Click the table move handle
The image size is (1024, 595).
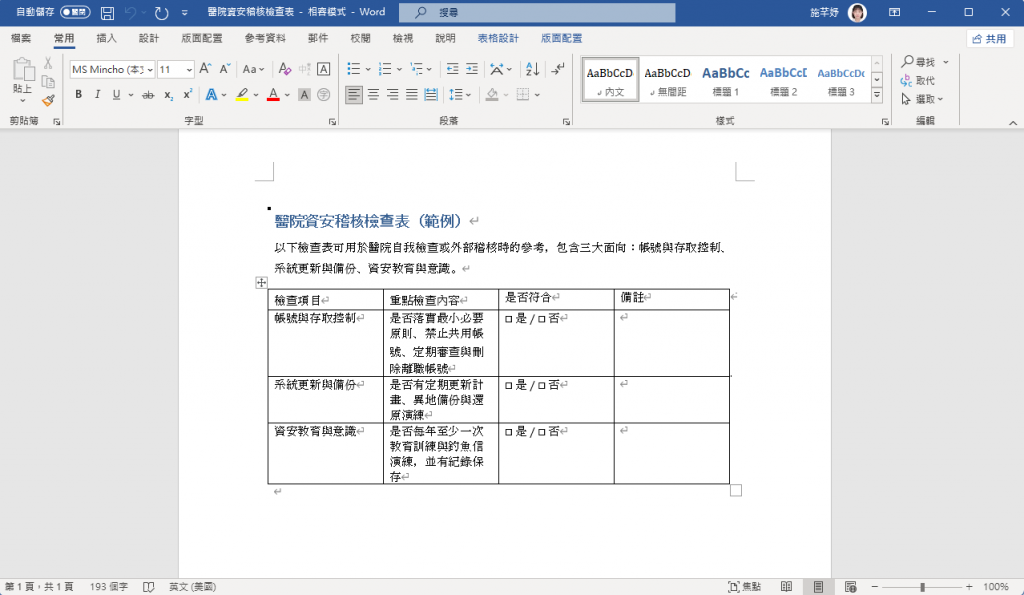coord(261,282)
